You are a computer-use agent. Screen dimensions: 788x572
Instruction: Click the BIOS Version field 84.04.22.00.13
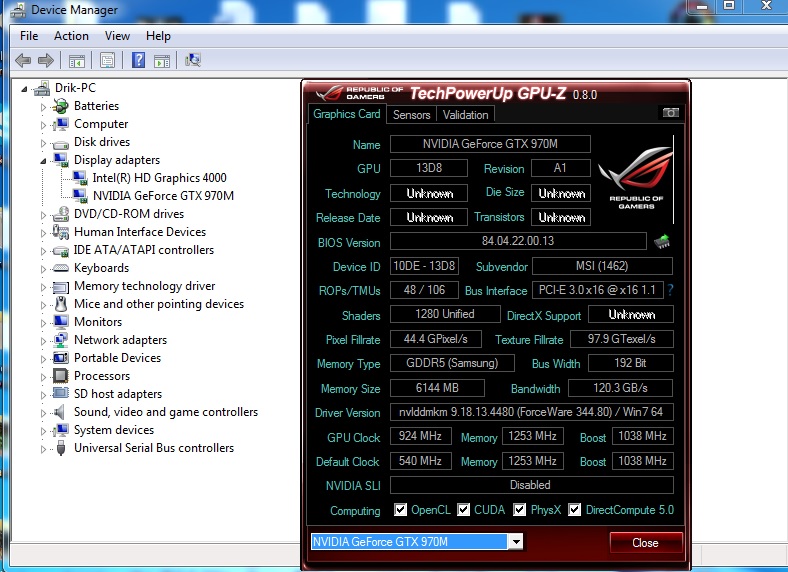(x=518, y=241)
